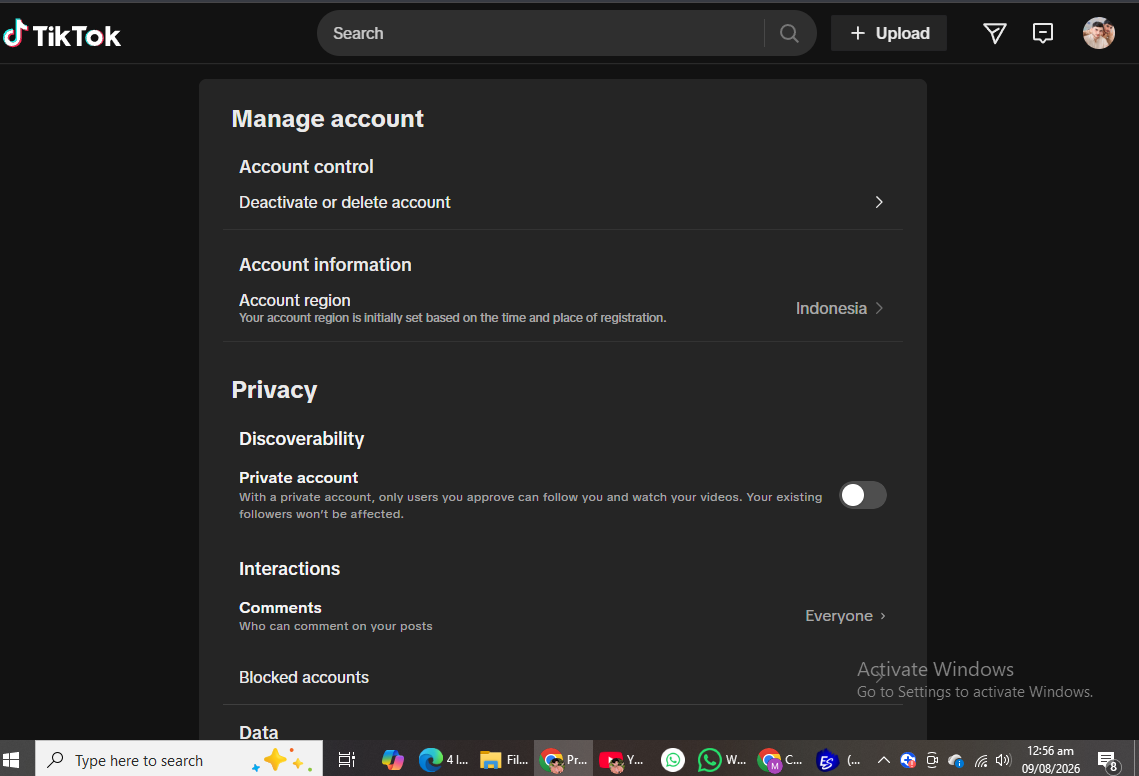
Task: Open Task View on the taskbar
Action: [347, 760]
